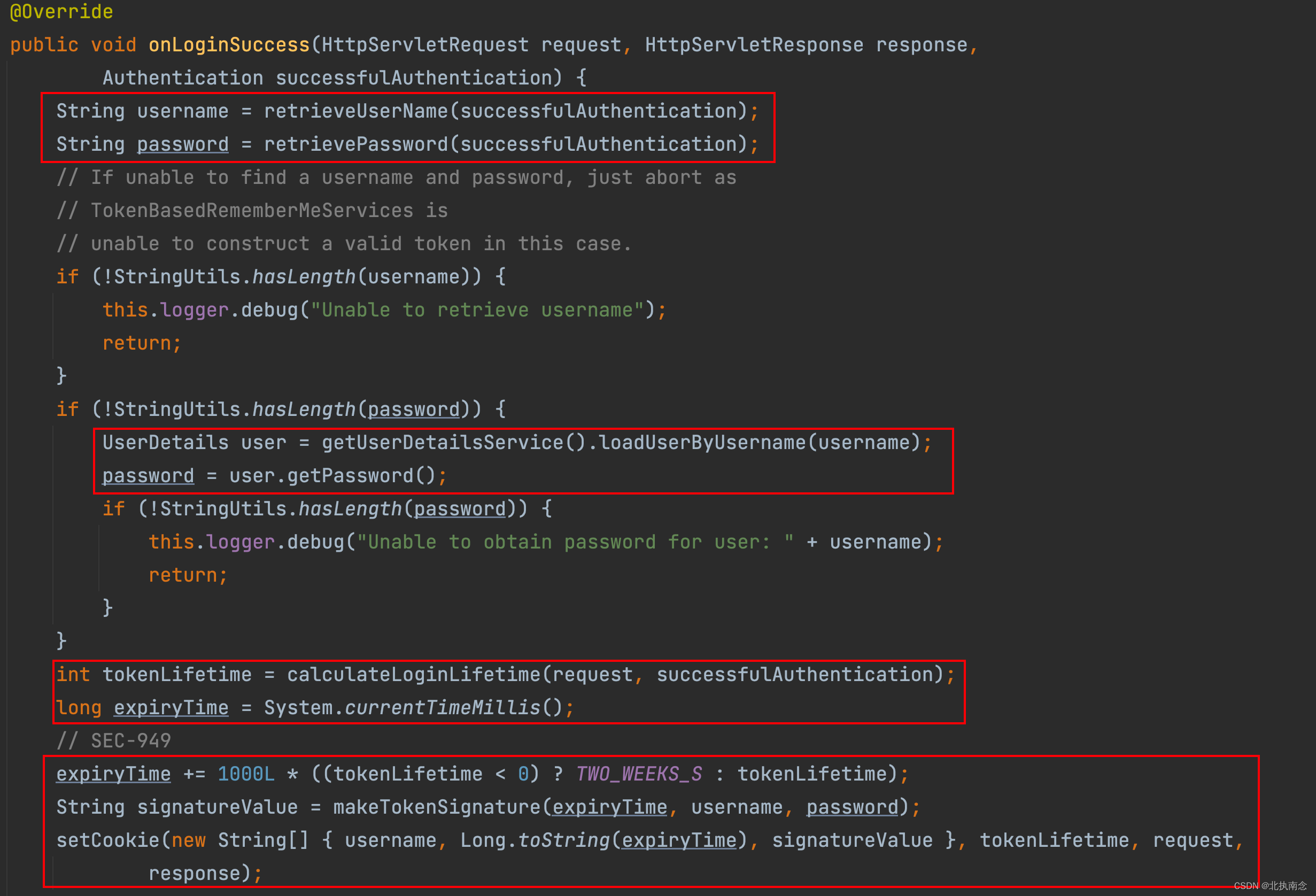
Task: Click the currentTimeMillis method call
Action: coord(442,708)
